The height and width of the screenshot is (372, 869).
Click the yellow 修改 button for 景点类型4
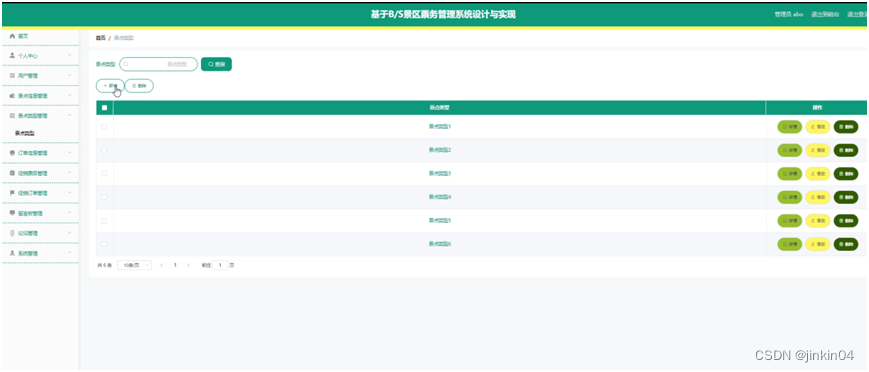tap(817, 197)
